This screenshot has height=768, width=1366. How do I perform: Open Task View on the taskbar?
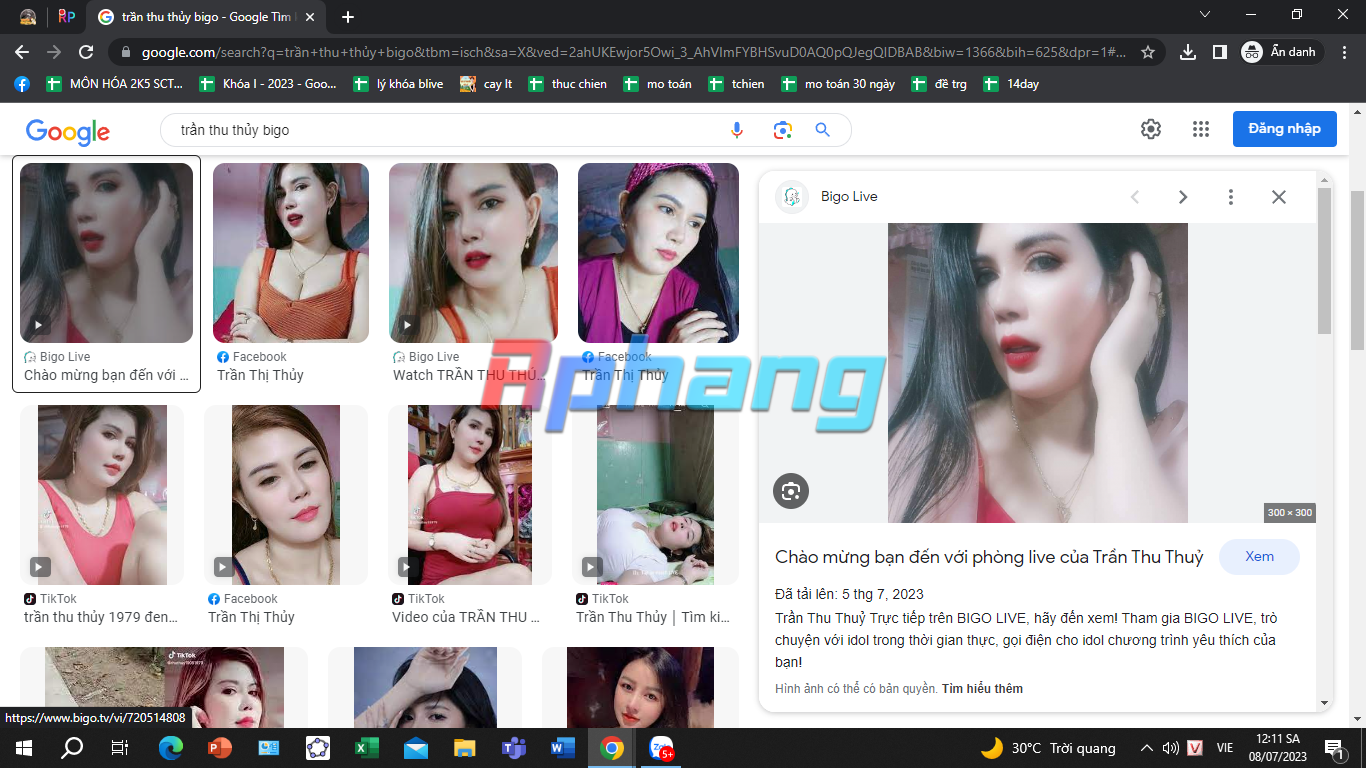(120, 748)
